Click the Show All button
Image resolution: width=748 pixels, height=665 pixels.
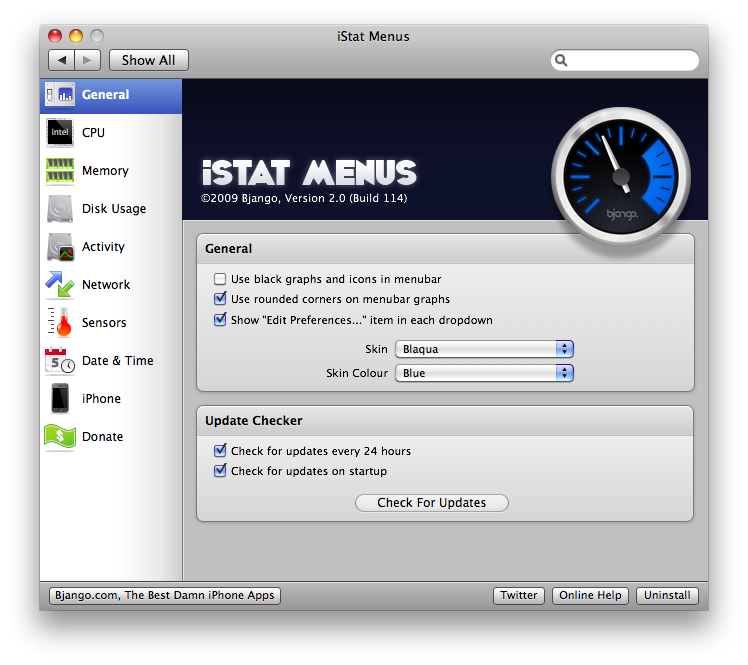coord(149,60)
